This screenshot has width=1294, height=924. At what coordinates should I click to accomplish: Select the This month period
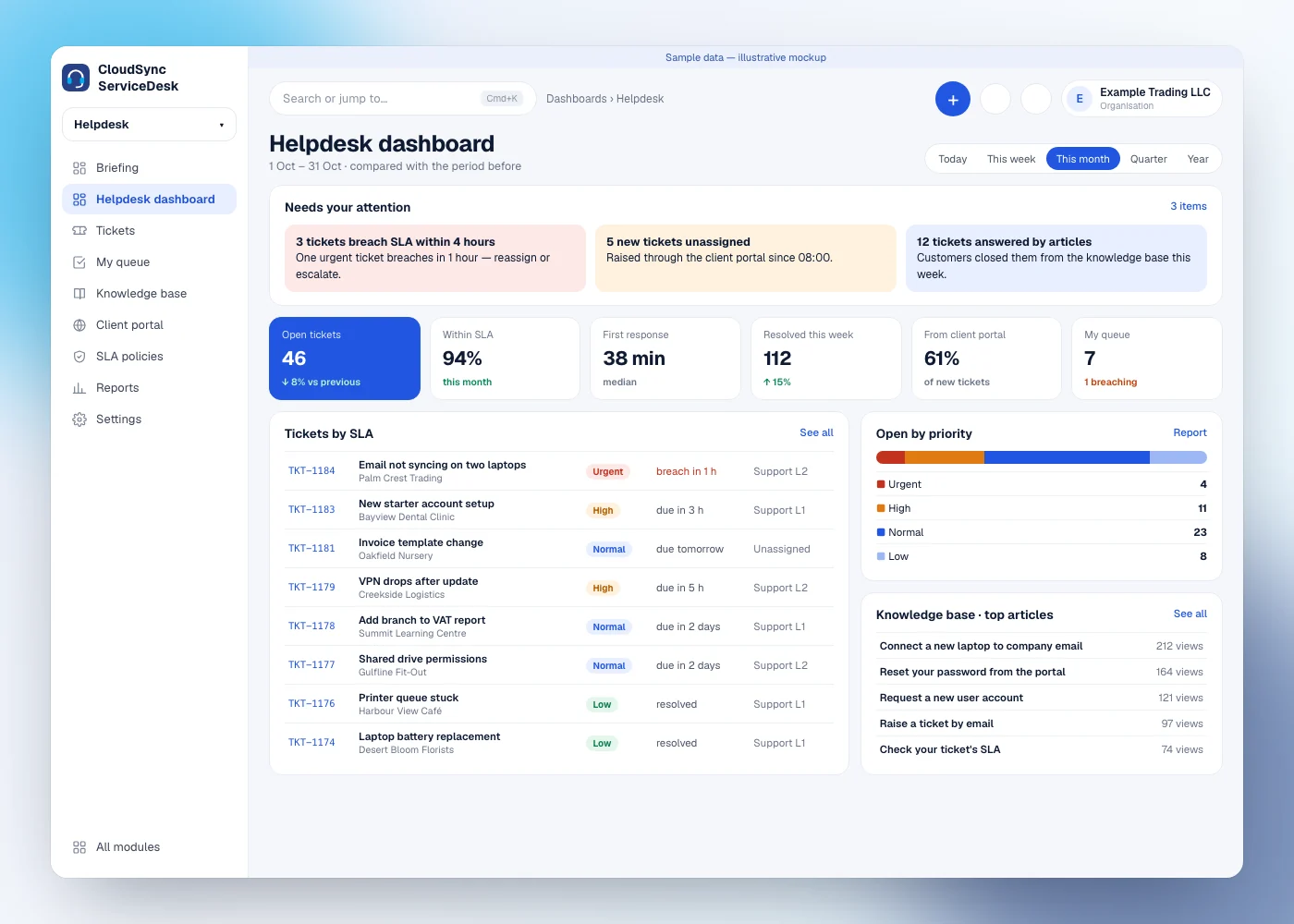1082,159
